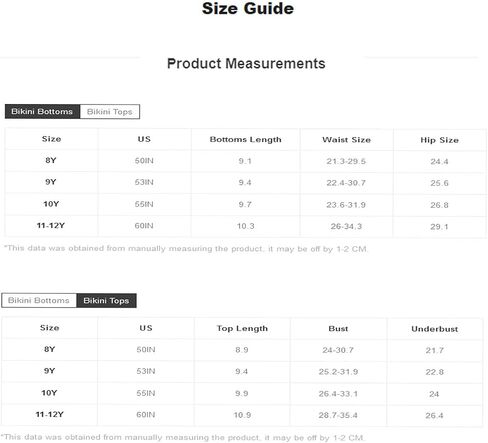The height and width of the screenshot is (443, 488).
Task: Click the 29.1 hip size value
Action: pos(439,227)
